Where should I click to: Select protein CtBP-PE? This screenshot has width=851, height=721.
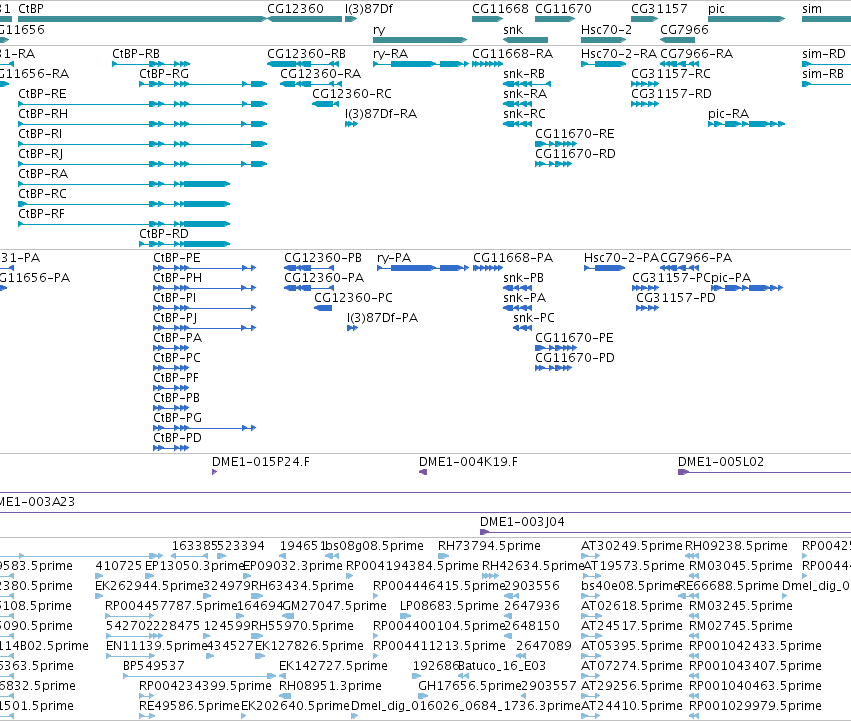pos(204,268)
